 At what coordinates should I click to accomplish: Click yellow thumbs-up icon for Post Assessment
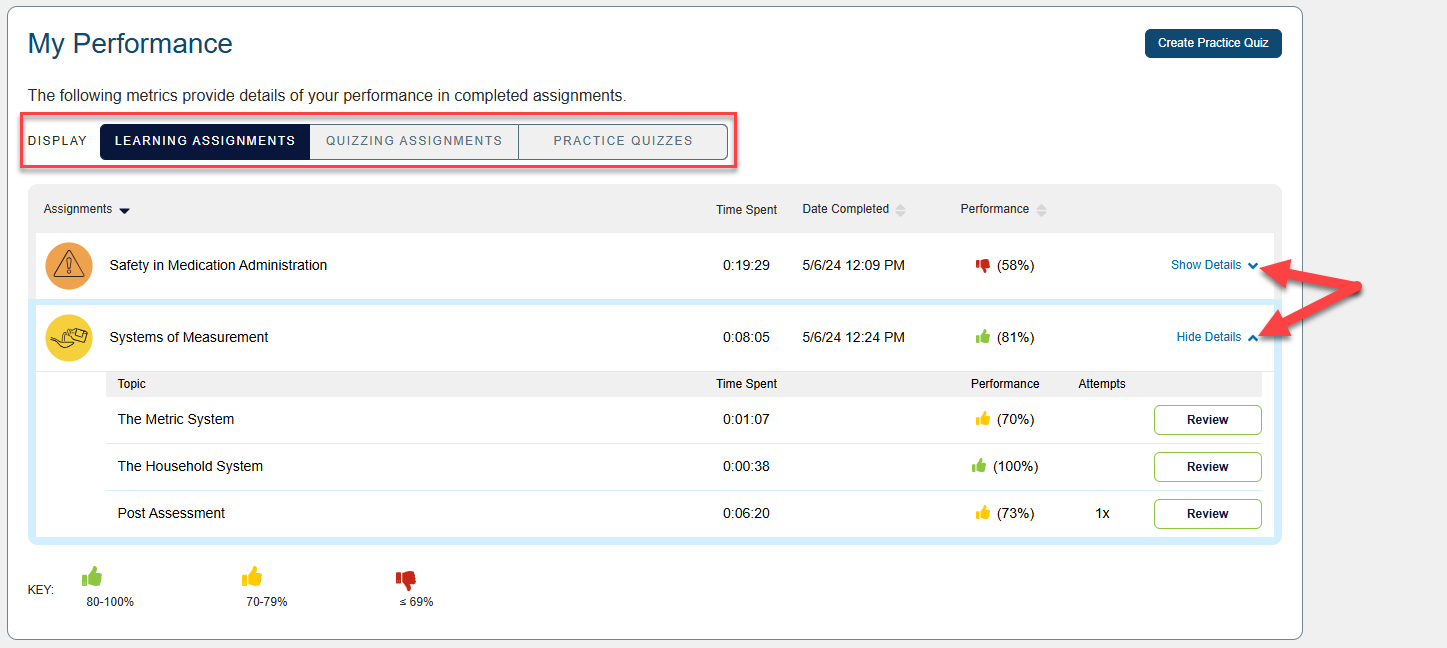tap(982, 513)
